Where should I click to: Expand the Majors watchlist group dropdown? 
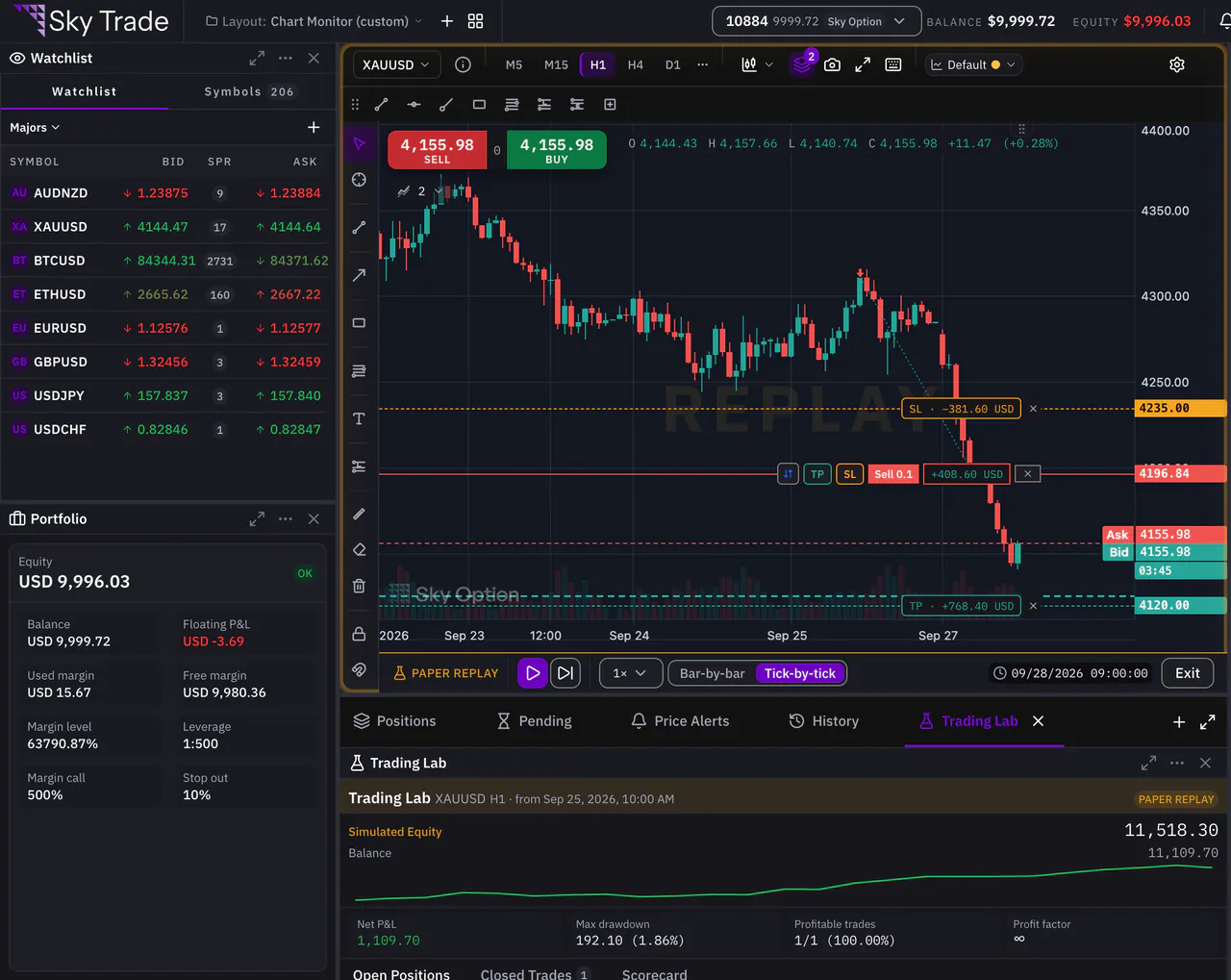(x=35, y=127)
